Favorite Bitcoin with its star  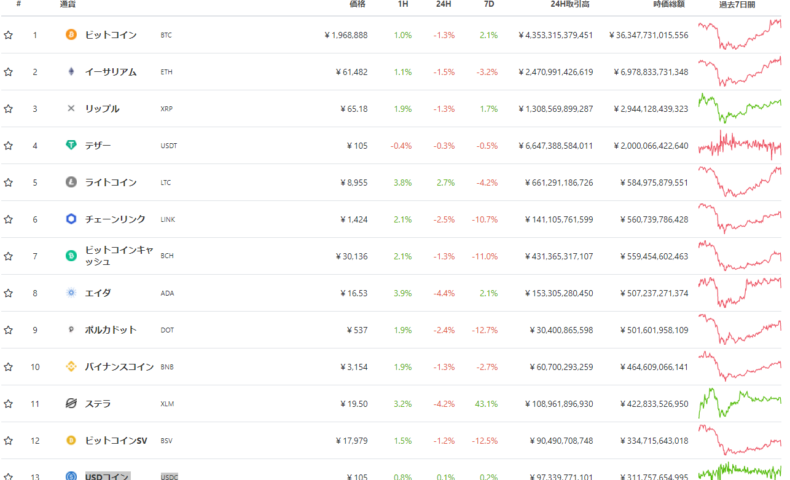pyautogui.click(x=8, y=35)
